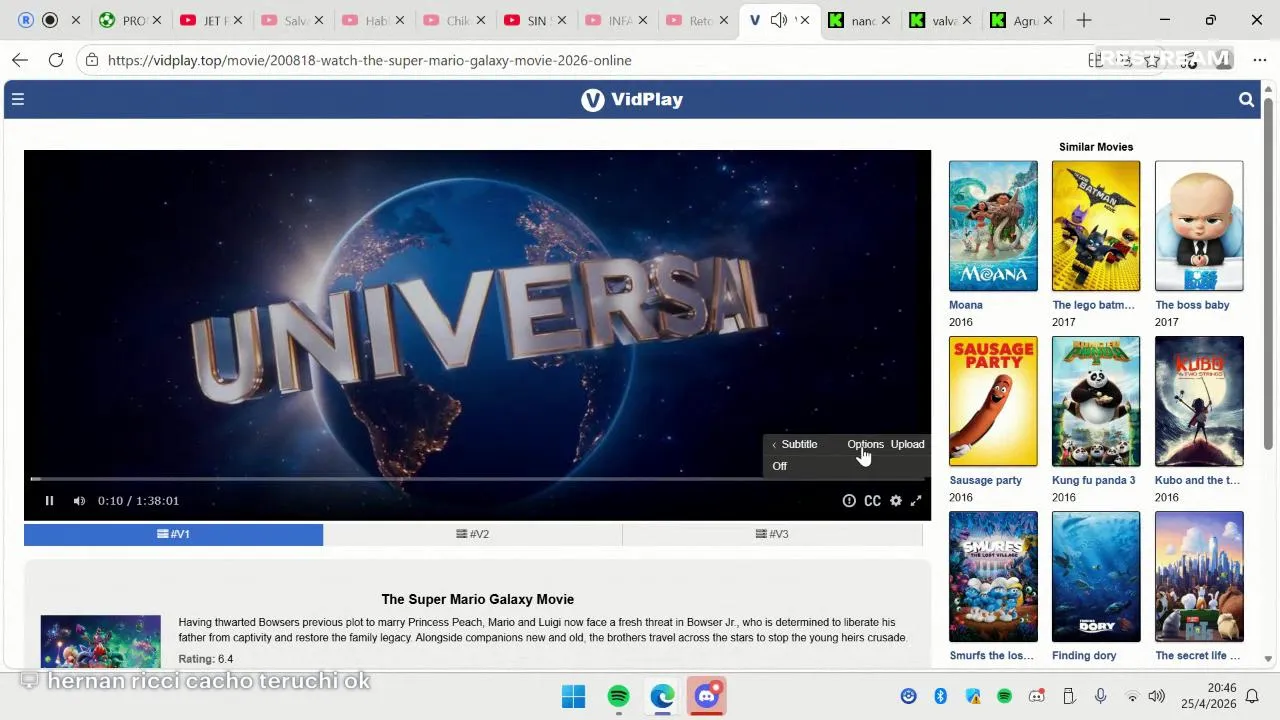Click the "Sausage party" title link
Viewport: 1280px width, 720px height.
985,480
